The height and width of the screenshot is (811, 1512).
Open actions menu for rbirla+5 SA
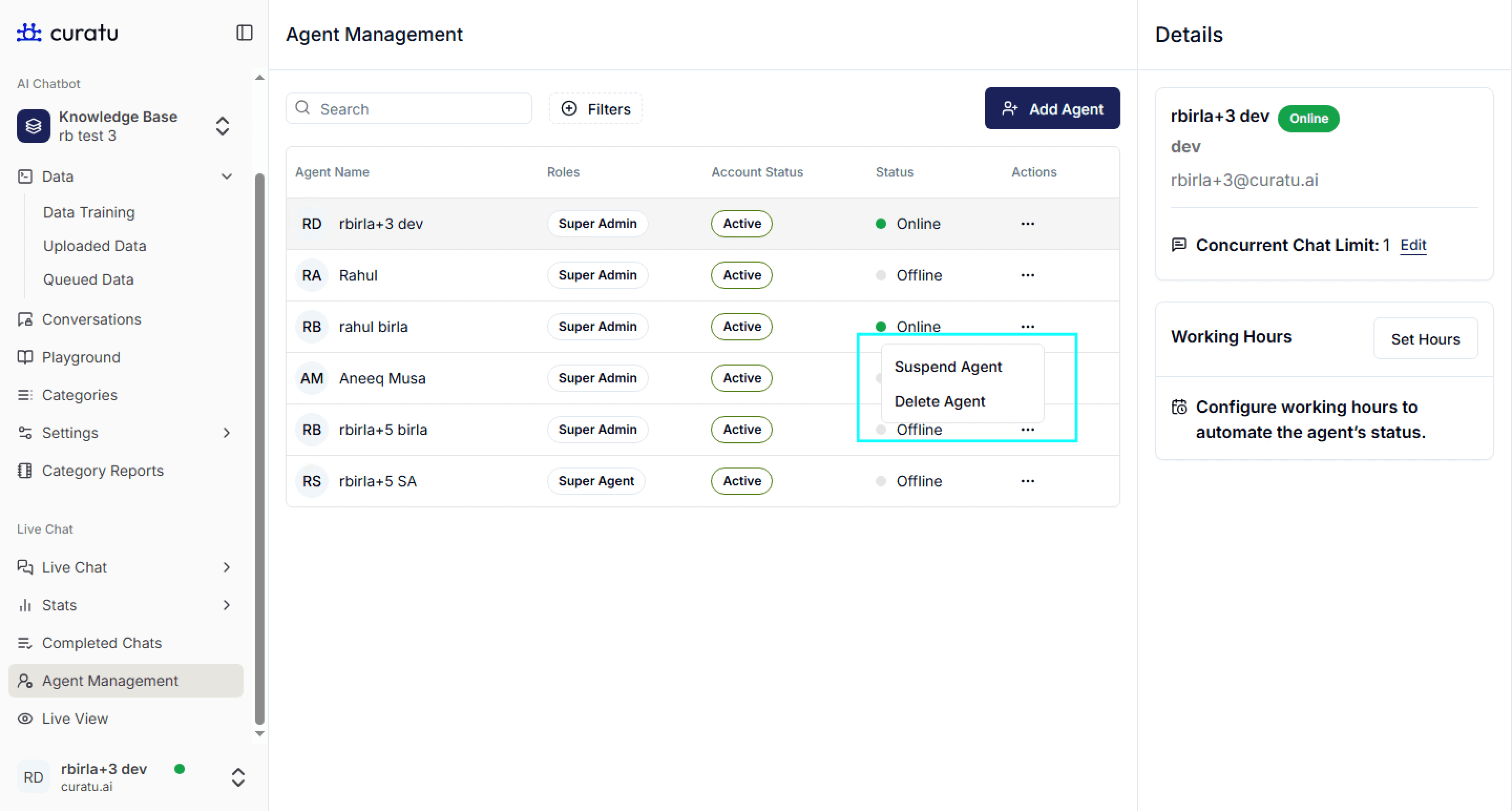tap(1027, 481)
